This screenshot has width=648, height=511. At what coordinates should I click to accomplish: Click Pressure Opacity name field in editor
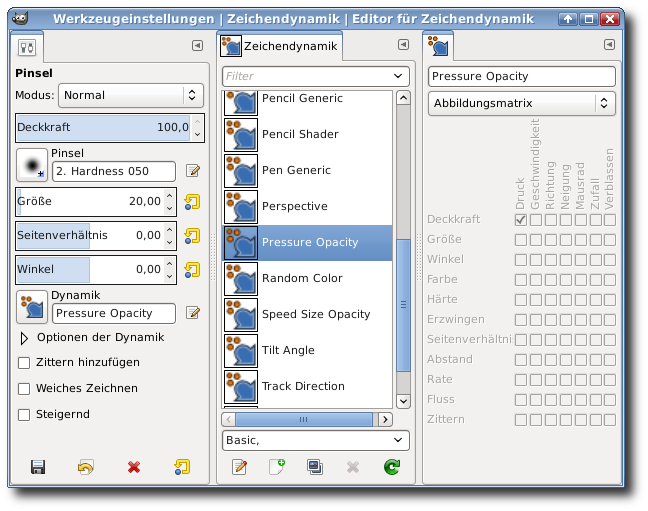(x=522, y=76)
